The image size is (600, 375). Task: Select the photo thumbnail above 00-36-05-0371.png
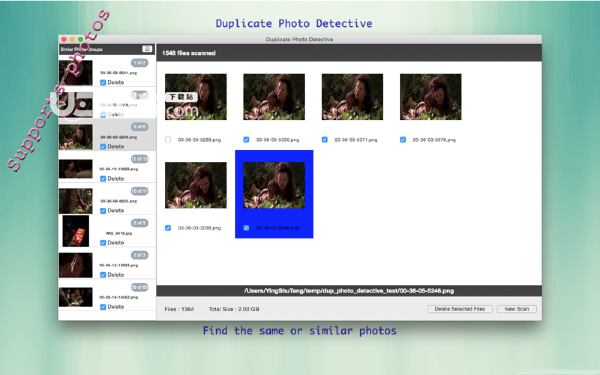pos(352,97)
